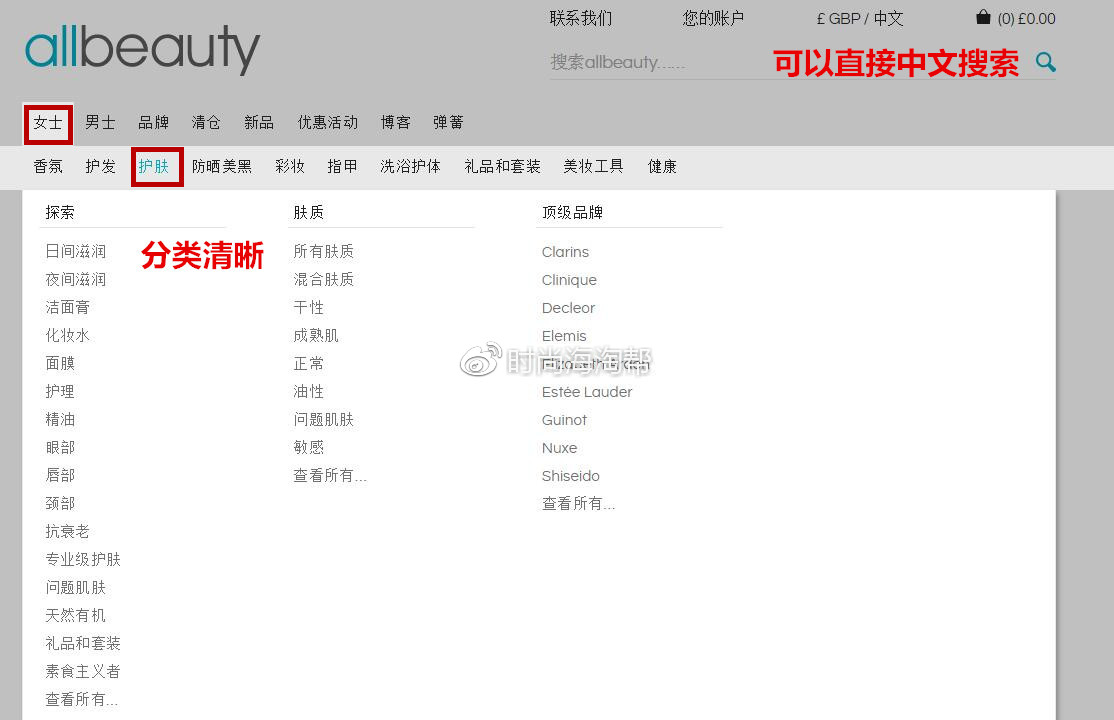This screenshot has height=720, width=1114.
Task: Choose the 面膜 mask category link
Action: point(60,364)
